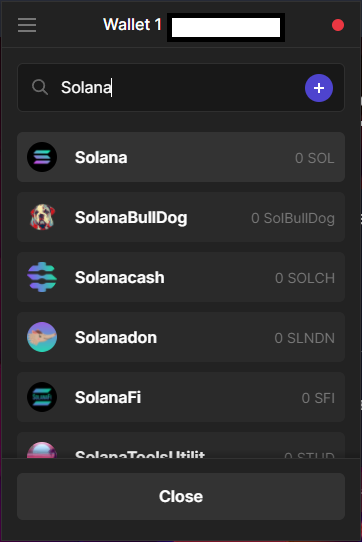
Task: Click the SolanaBullDog dog icon
Action: 42,217
